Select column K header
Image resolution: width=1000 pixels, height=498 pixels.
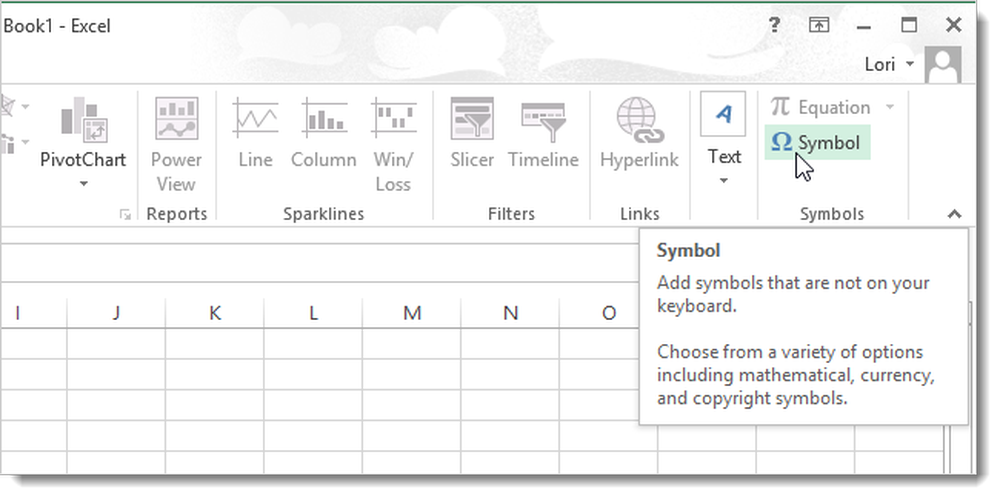tap(215, 313)
